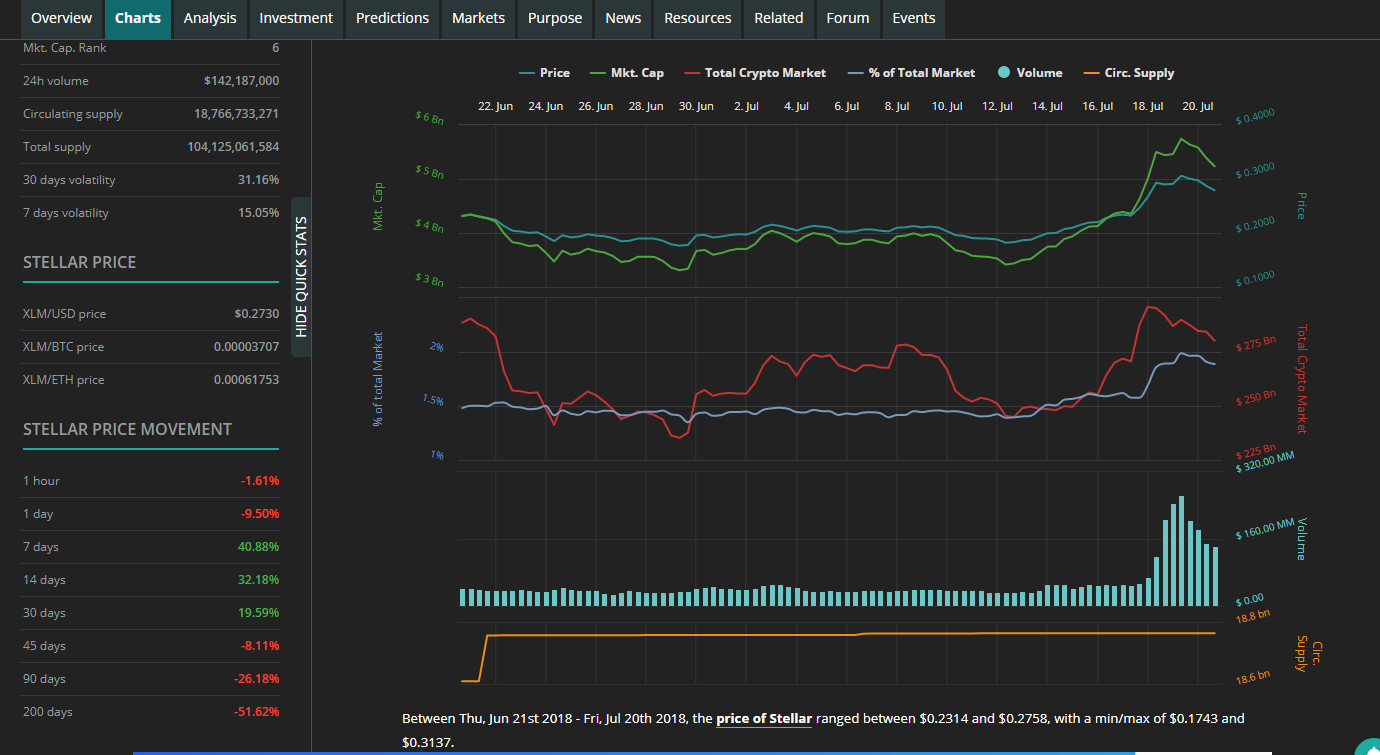Screen dimensions: 1380x755
Task: Click the XLM/ETH price 0.00061753
Action: [x=246, y=380]
